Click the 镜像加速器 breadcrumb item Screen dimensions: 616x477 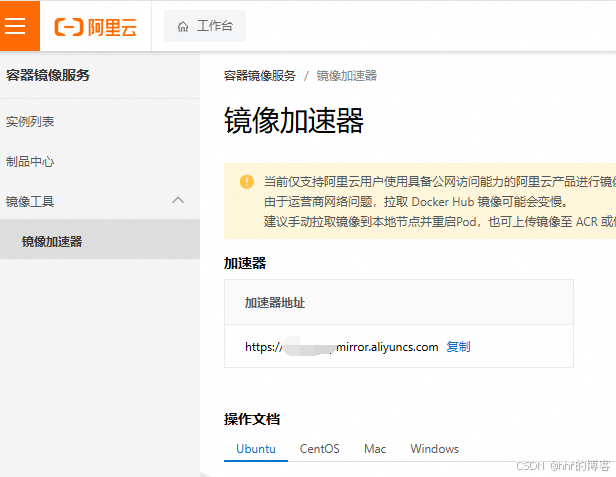tap(346, 75)
